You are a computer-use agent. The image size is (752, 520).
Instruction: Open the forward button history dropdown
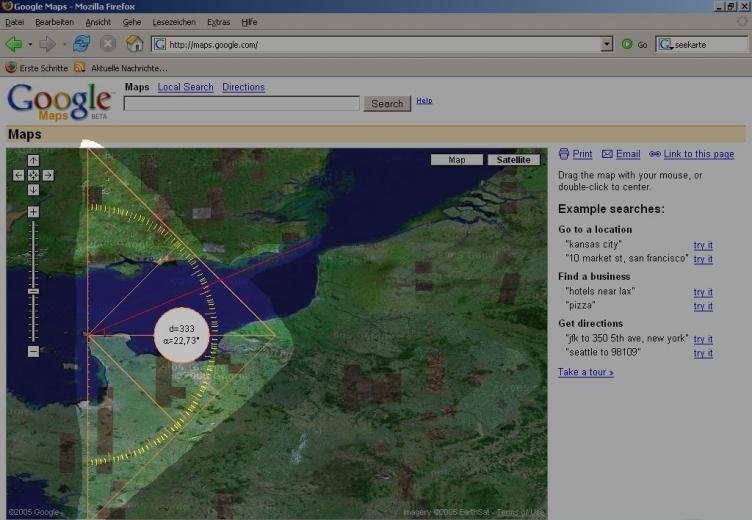coord(64,45)
